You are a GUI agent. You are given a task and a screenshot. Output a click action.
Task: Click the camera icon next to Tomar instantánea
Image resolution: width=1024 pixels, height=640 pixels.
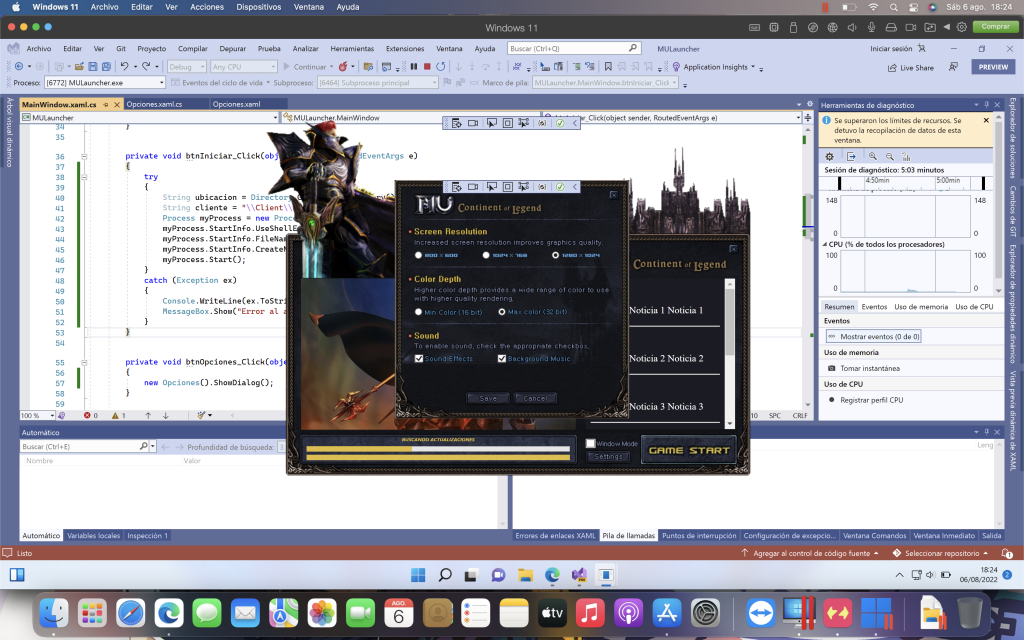[831, 368]
